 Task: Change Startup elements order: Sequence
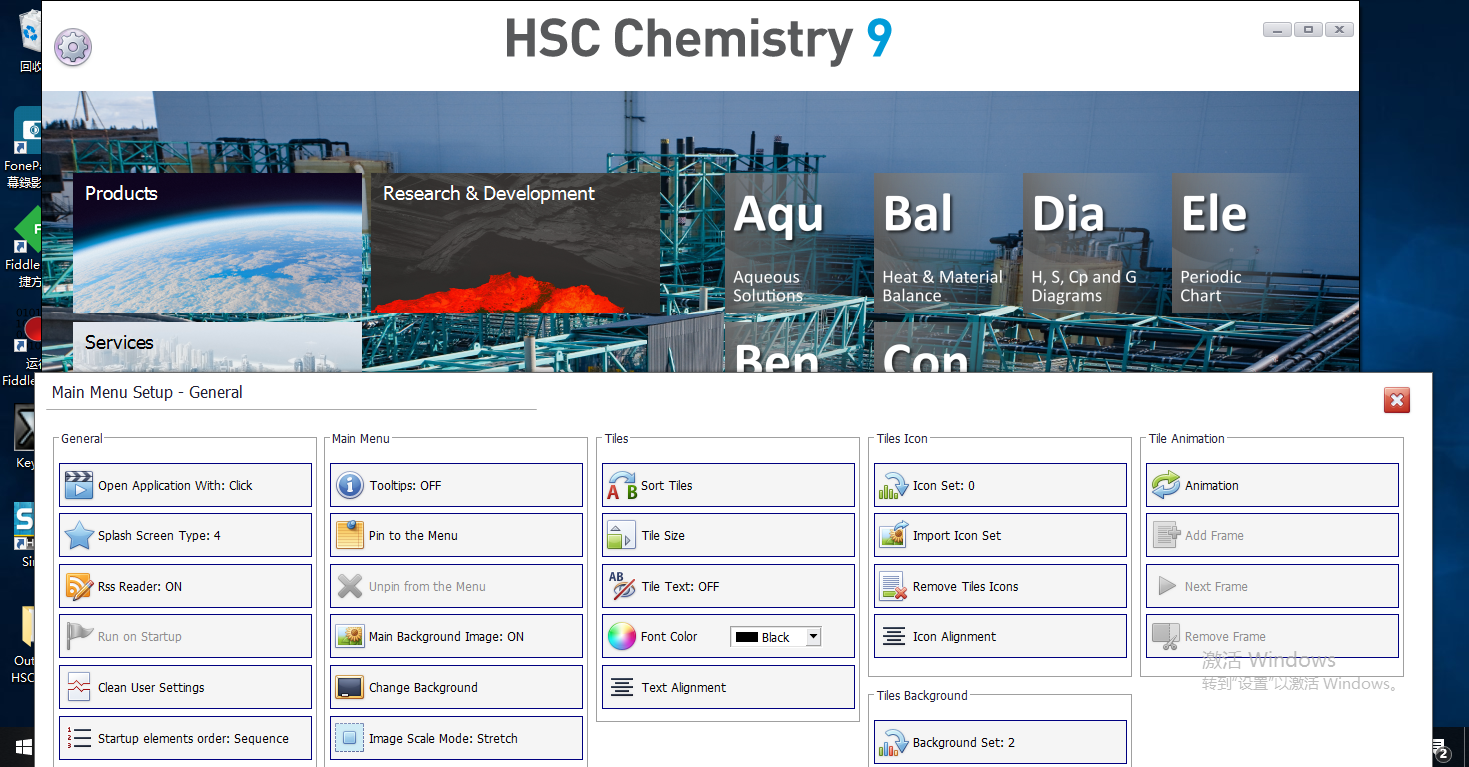[x=185, y=738]
